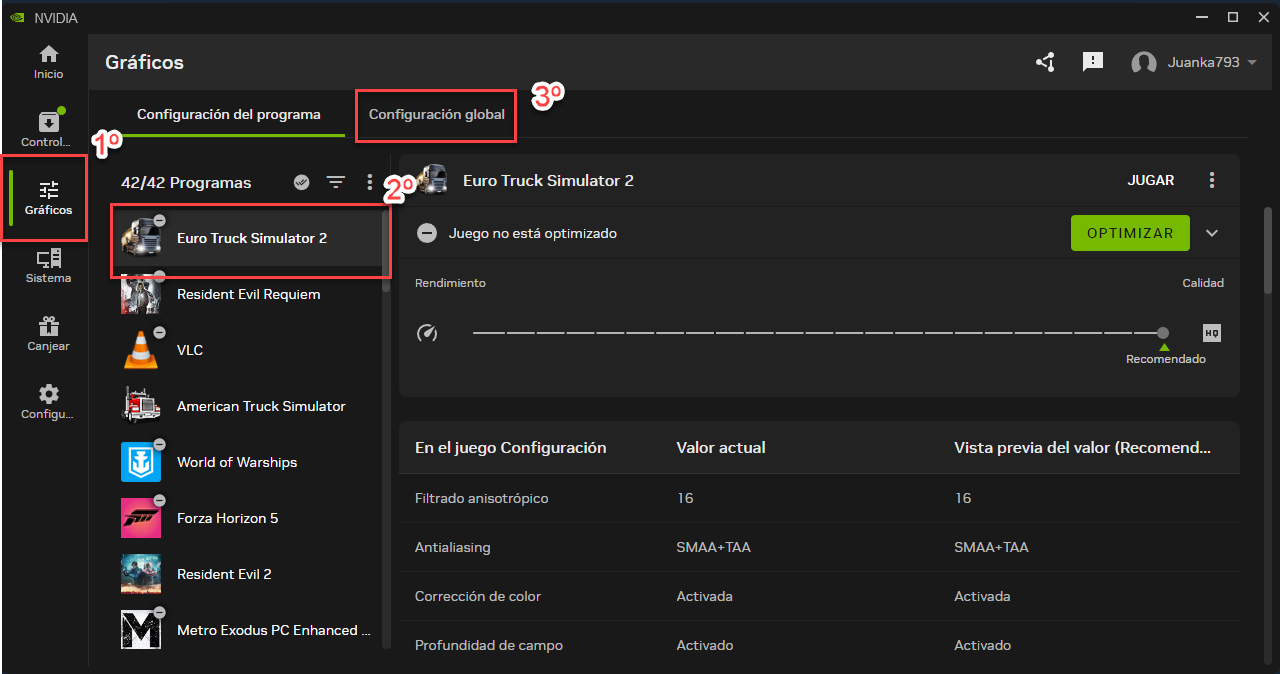The width and height of the screenshot is (1280, 674).
Task: Open the Canjear gift section
Action: click(x=48, y=334)
